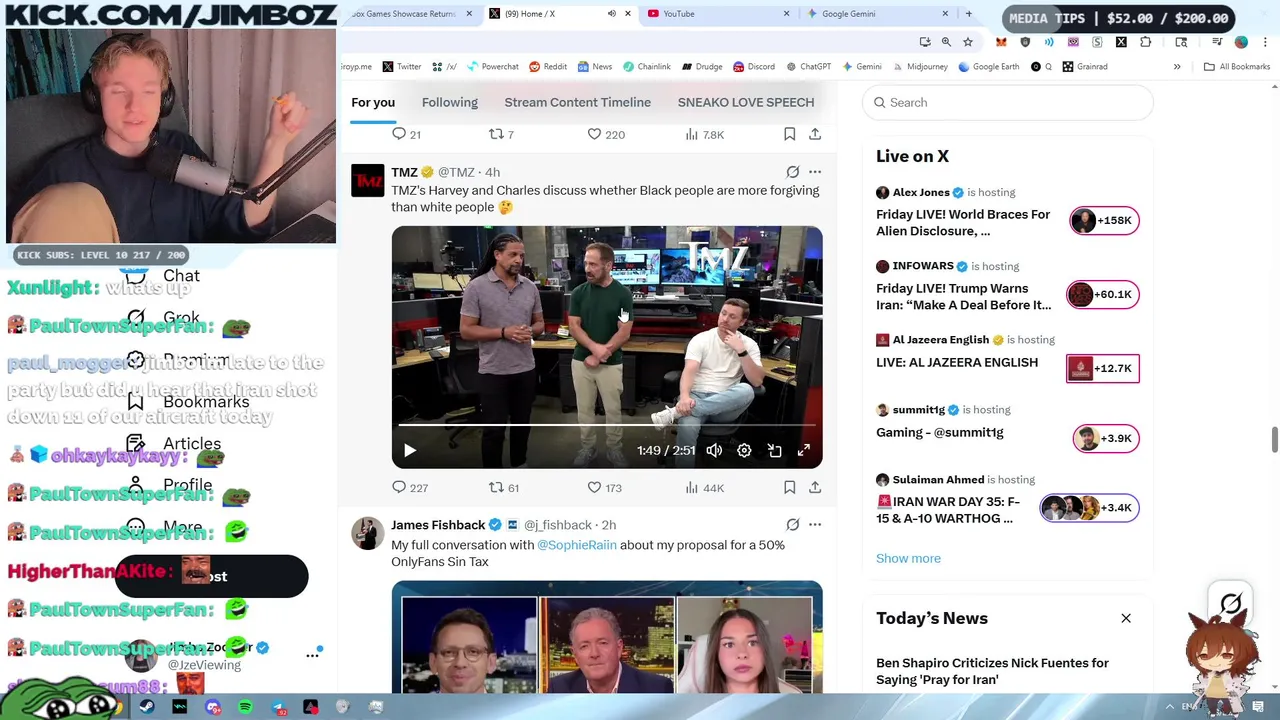Open the SNEAKO LOVE SPEECH tab
Viewport: 1280px width, 720px height.
[746, 102]
